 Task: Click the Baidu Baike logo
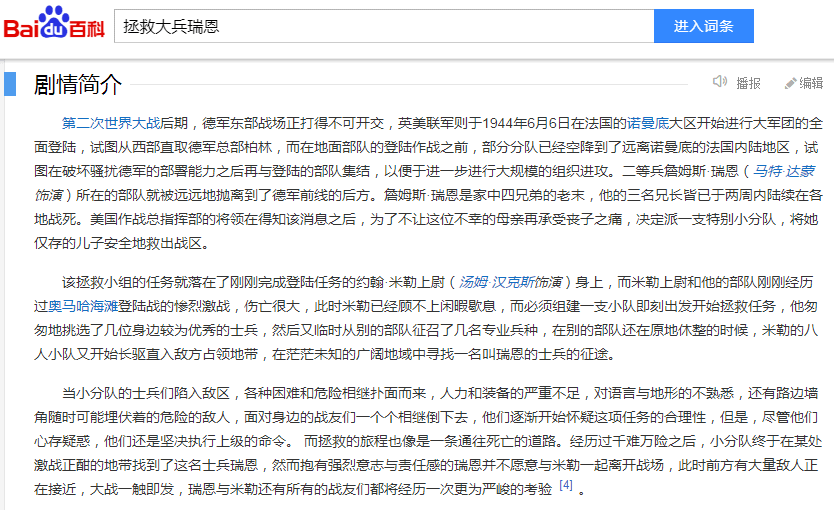tap(54, 23)
